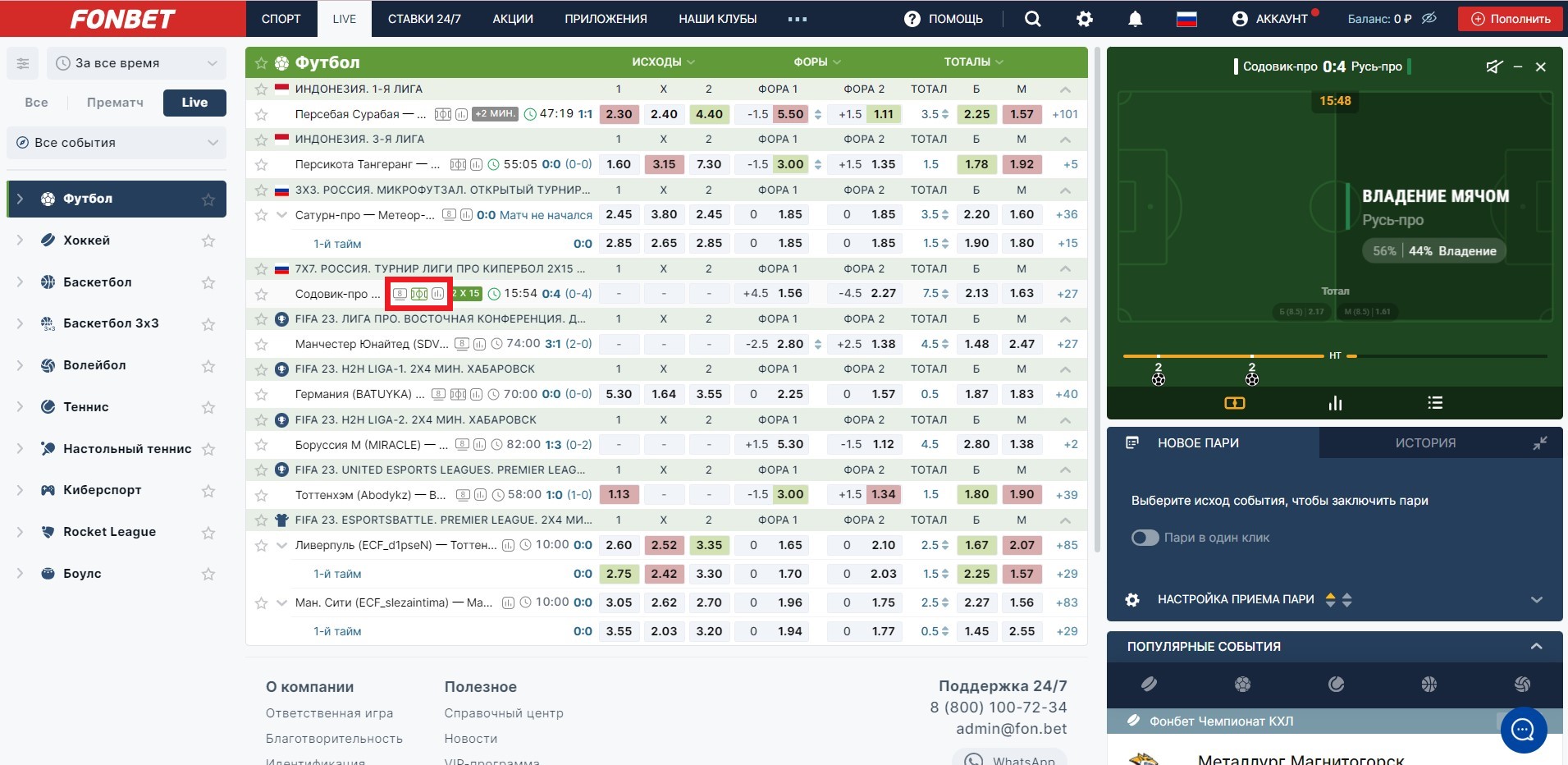
Task: Select volleyball icon in Популярные события
Action: click(x=1523, y=684)
